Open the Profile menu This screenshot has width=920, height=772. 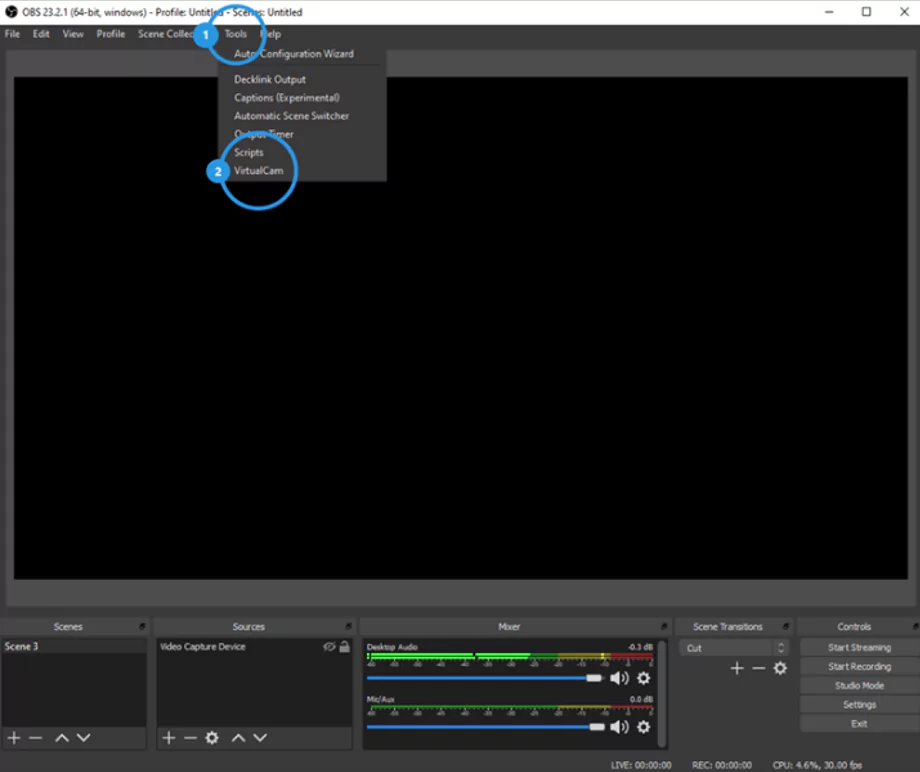110,34
